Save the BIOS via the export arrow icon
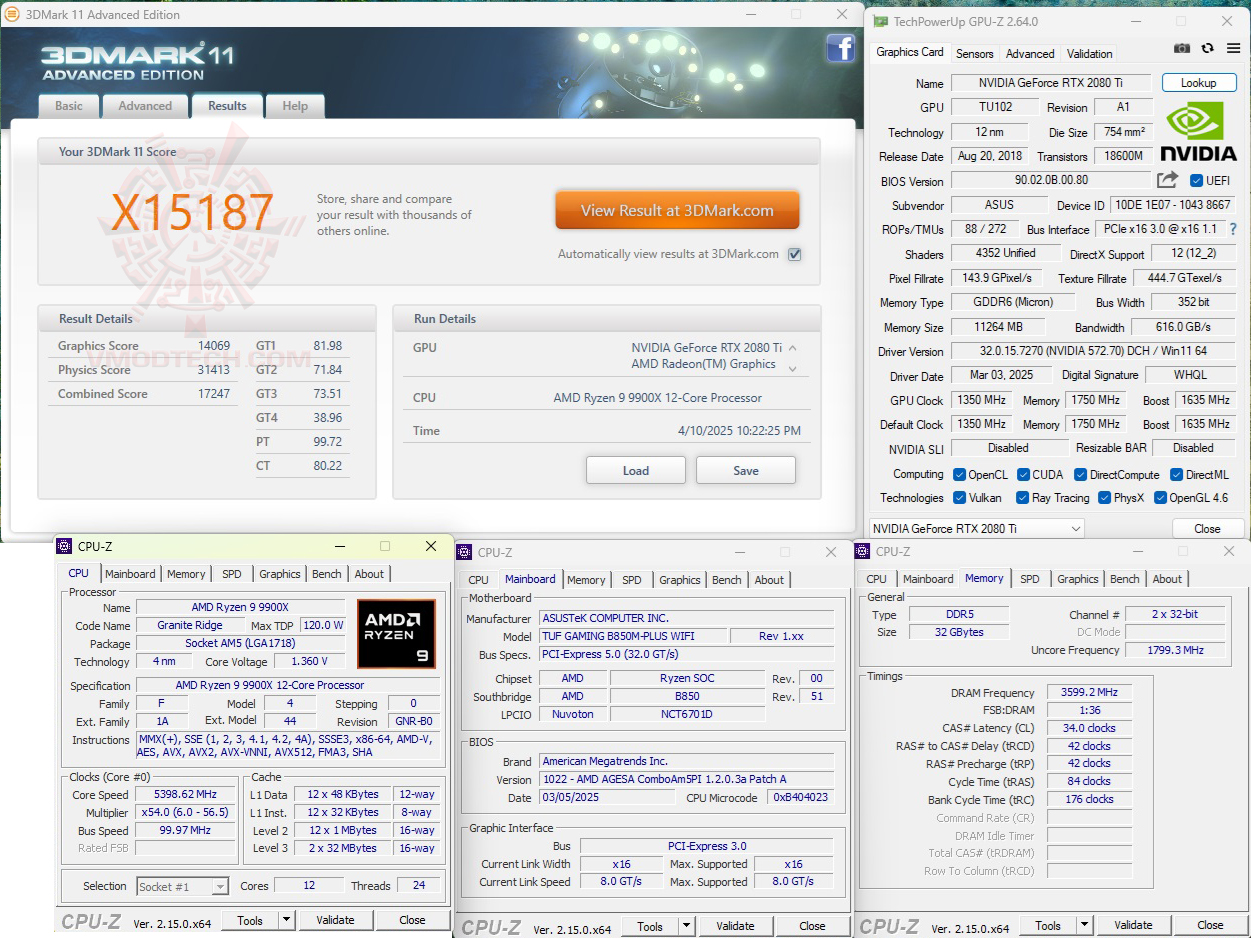 [1166, 181]
